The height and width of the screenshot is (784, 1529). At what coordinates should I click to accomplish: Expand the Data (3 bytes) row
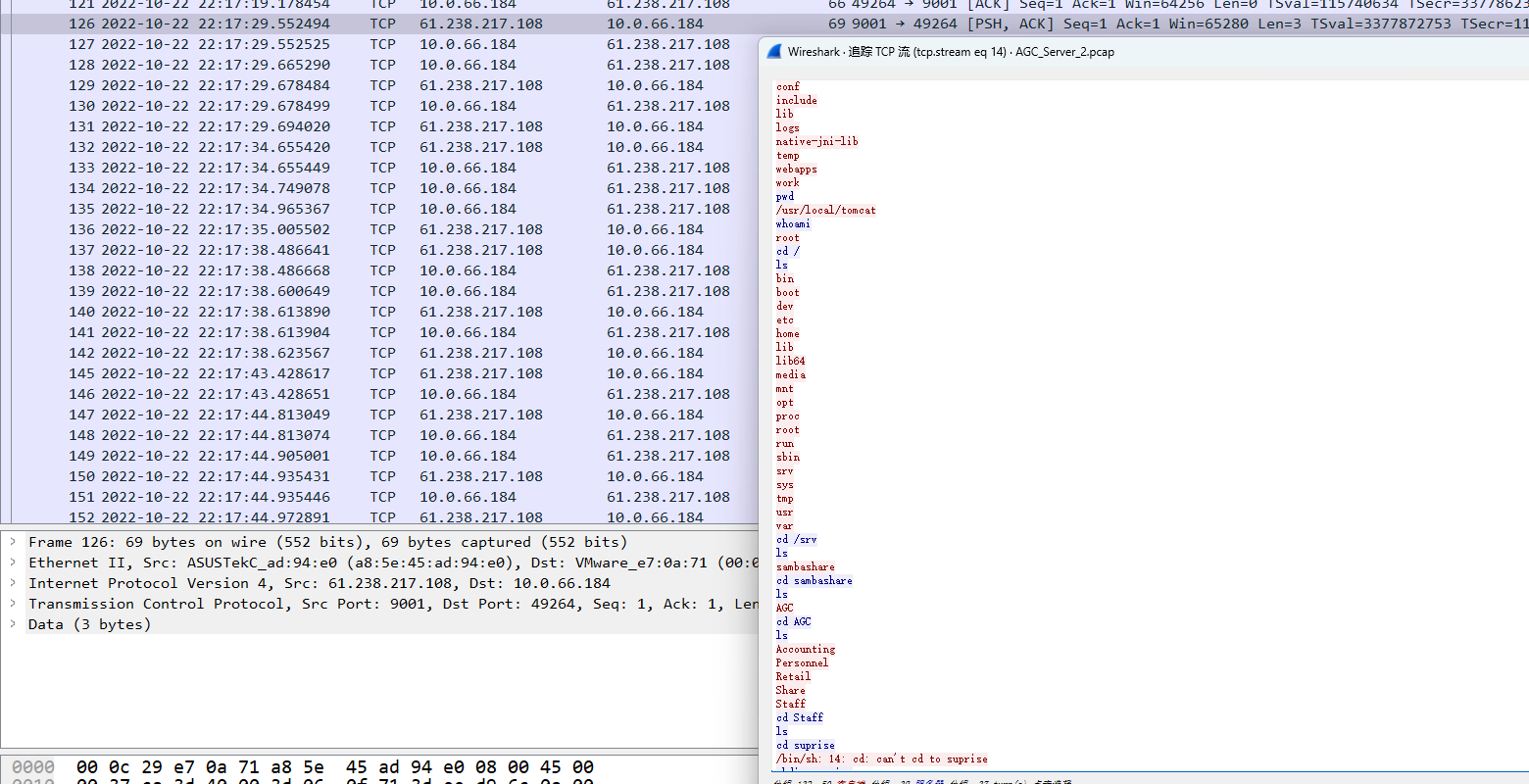[x=13, y=624]
